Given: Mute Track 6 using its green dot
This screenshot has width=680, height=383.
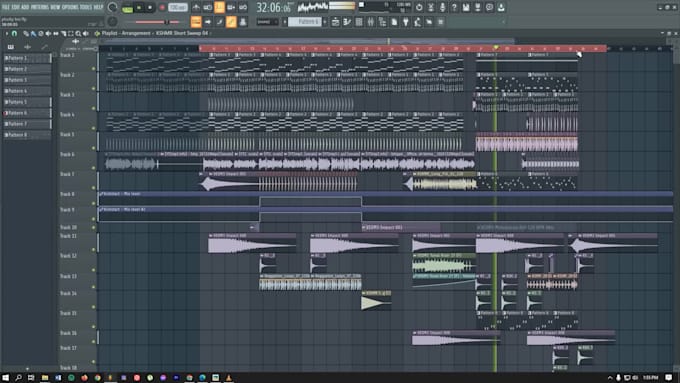Looking at the screenshot, I should click(94, 168).
